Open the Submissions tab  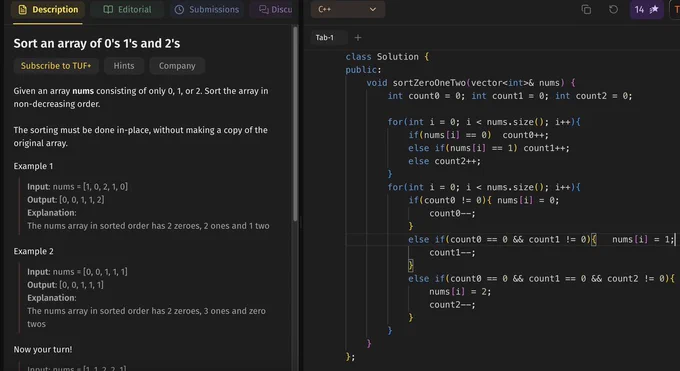[x=206, y=9]
